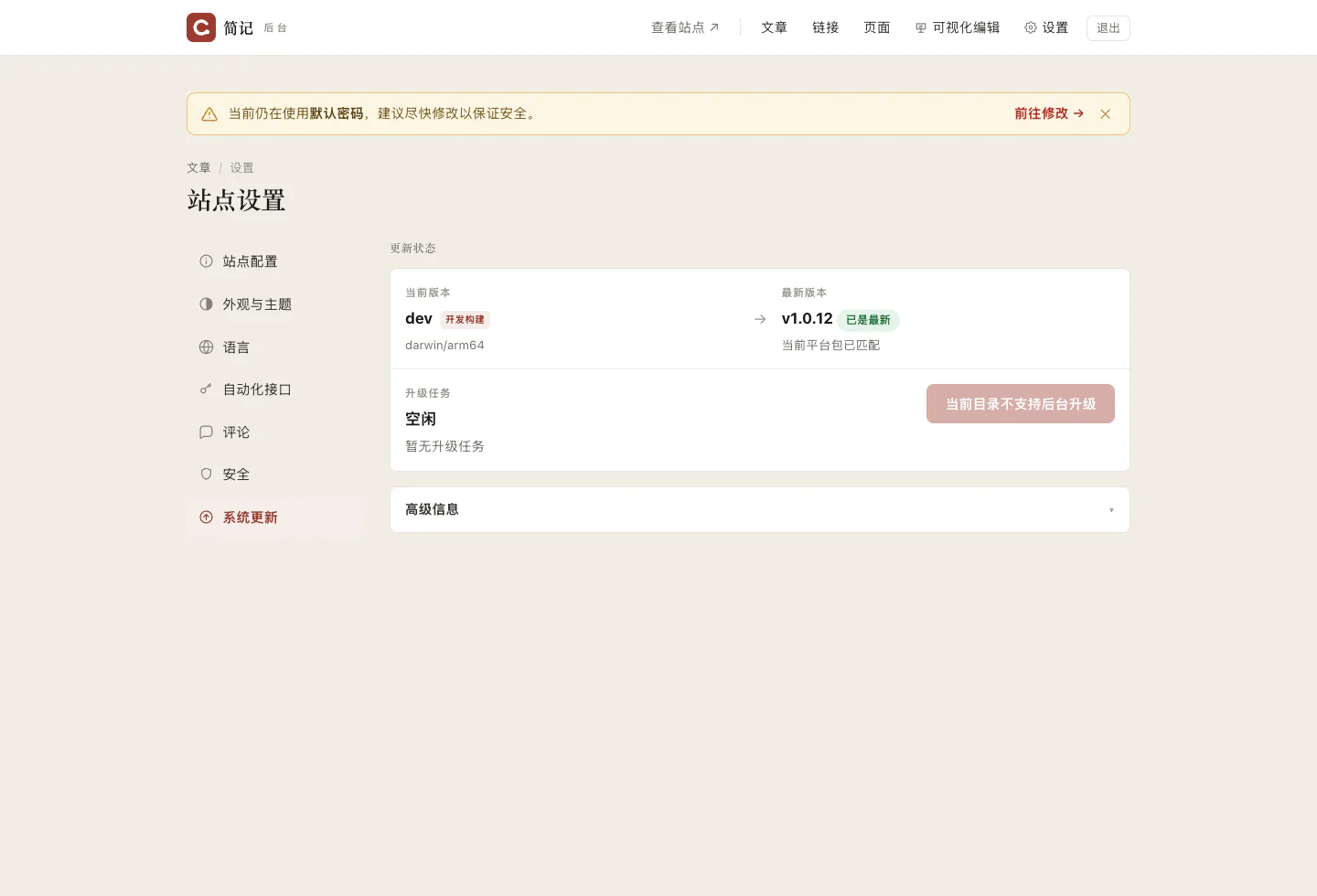
Task: Click the 外观与主题 half-circle icon
Action: pyautogui.click(x=206, y=304)
